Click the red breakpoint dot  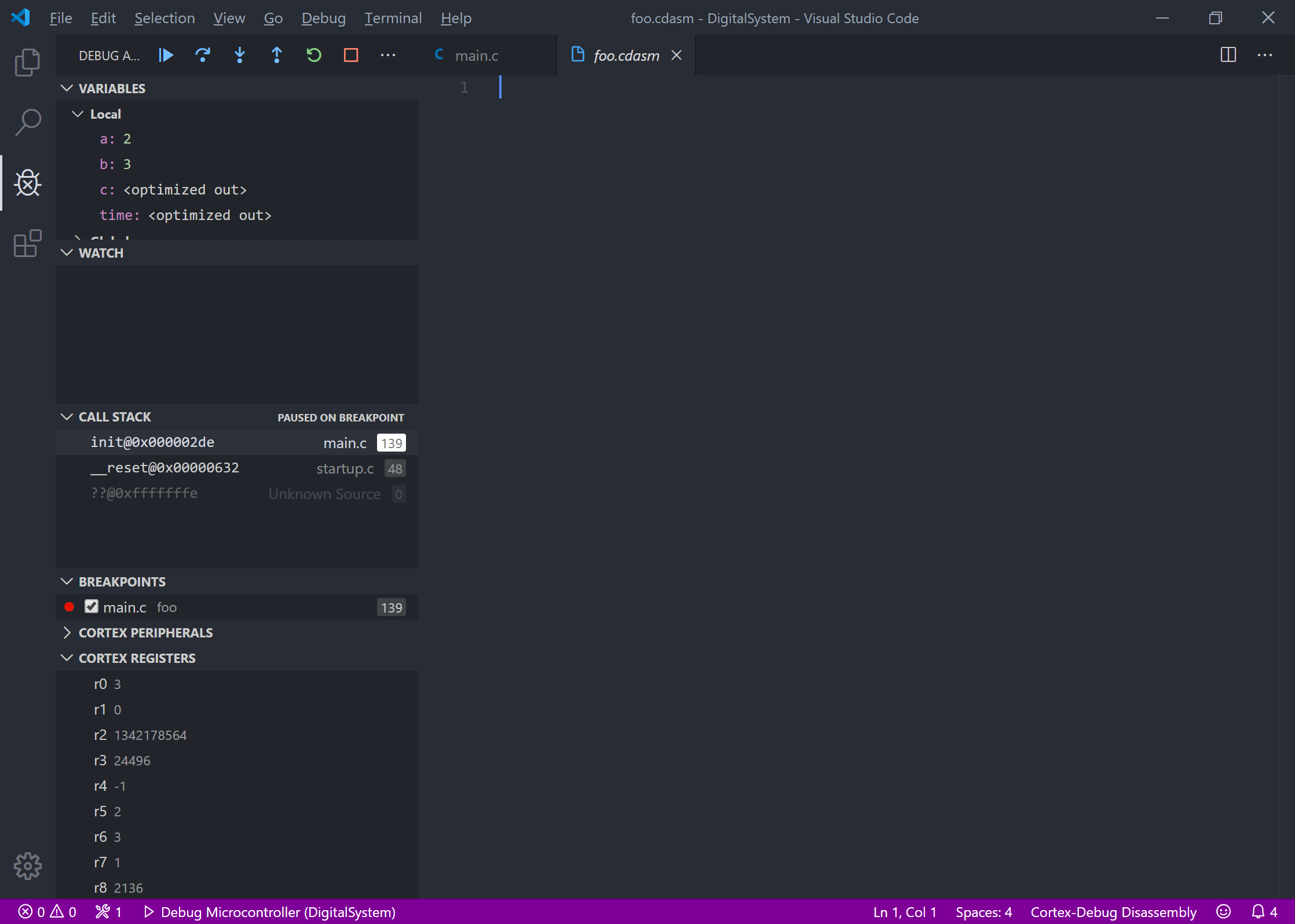pos(69,606)
